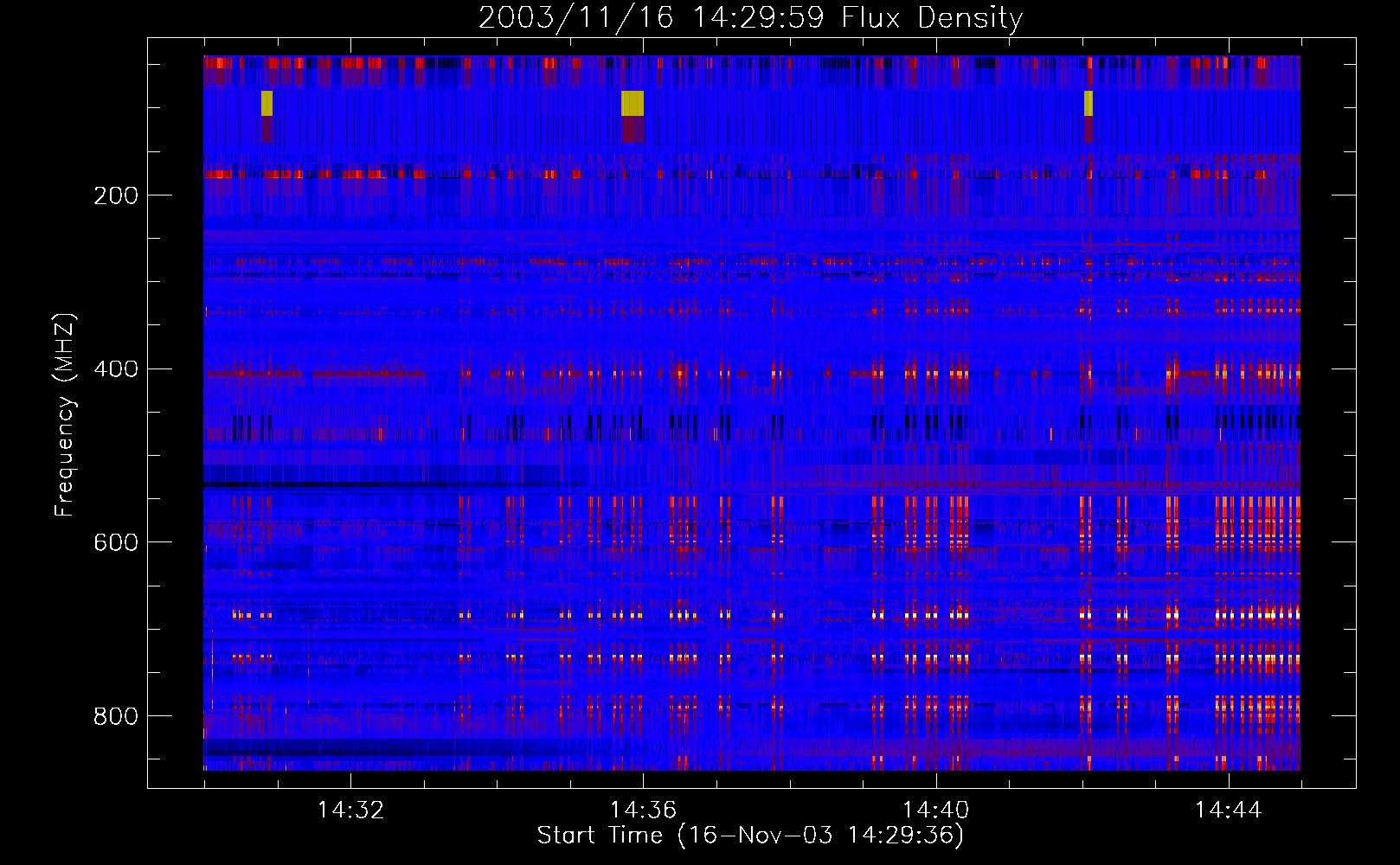Click the 400 frequency tick label
The image size is (1400, 865).
116,369
